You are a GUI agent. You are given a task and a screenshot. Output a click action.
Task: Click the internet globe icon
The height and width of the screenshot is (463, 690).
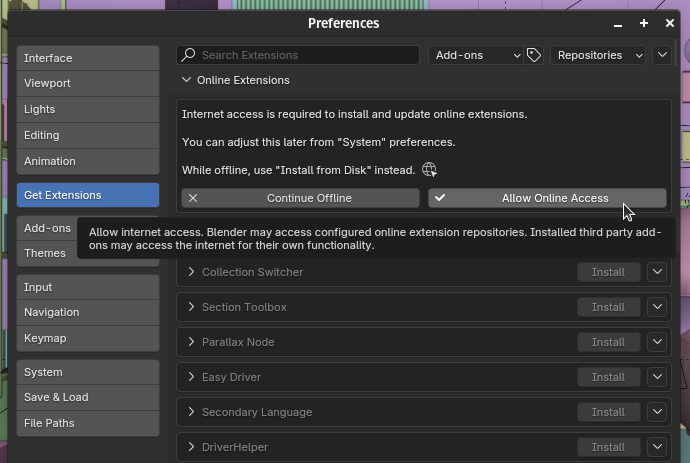click(x=429, y=170)
